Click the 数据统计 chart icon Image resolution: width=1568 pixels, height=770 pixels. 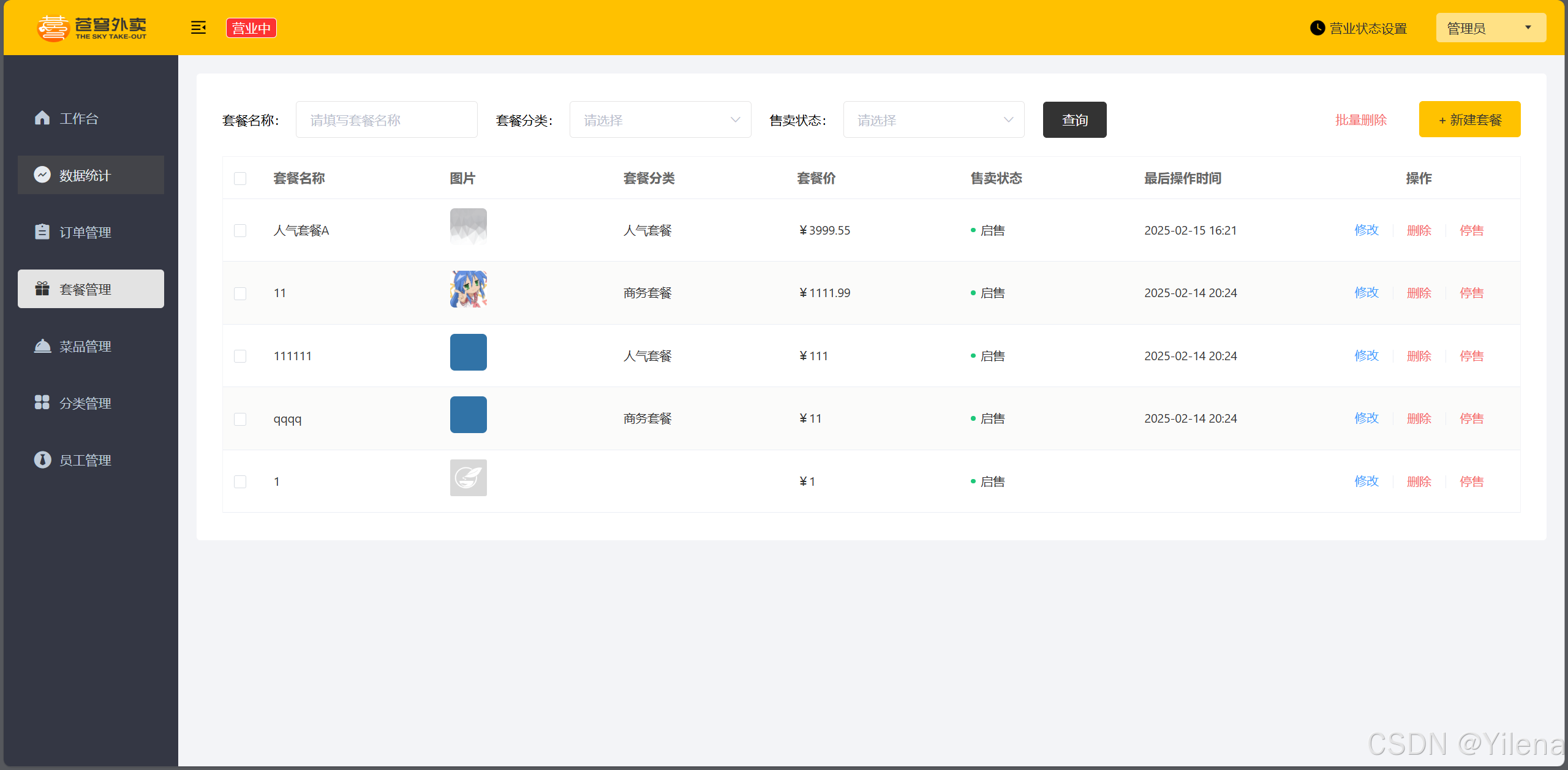tap(42, 175)
